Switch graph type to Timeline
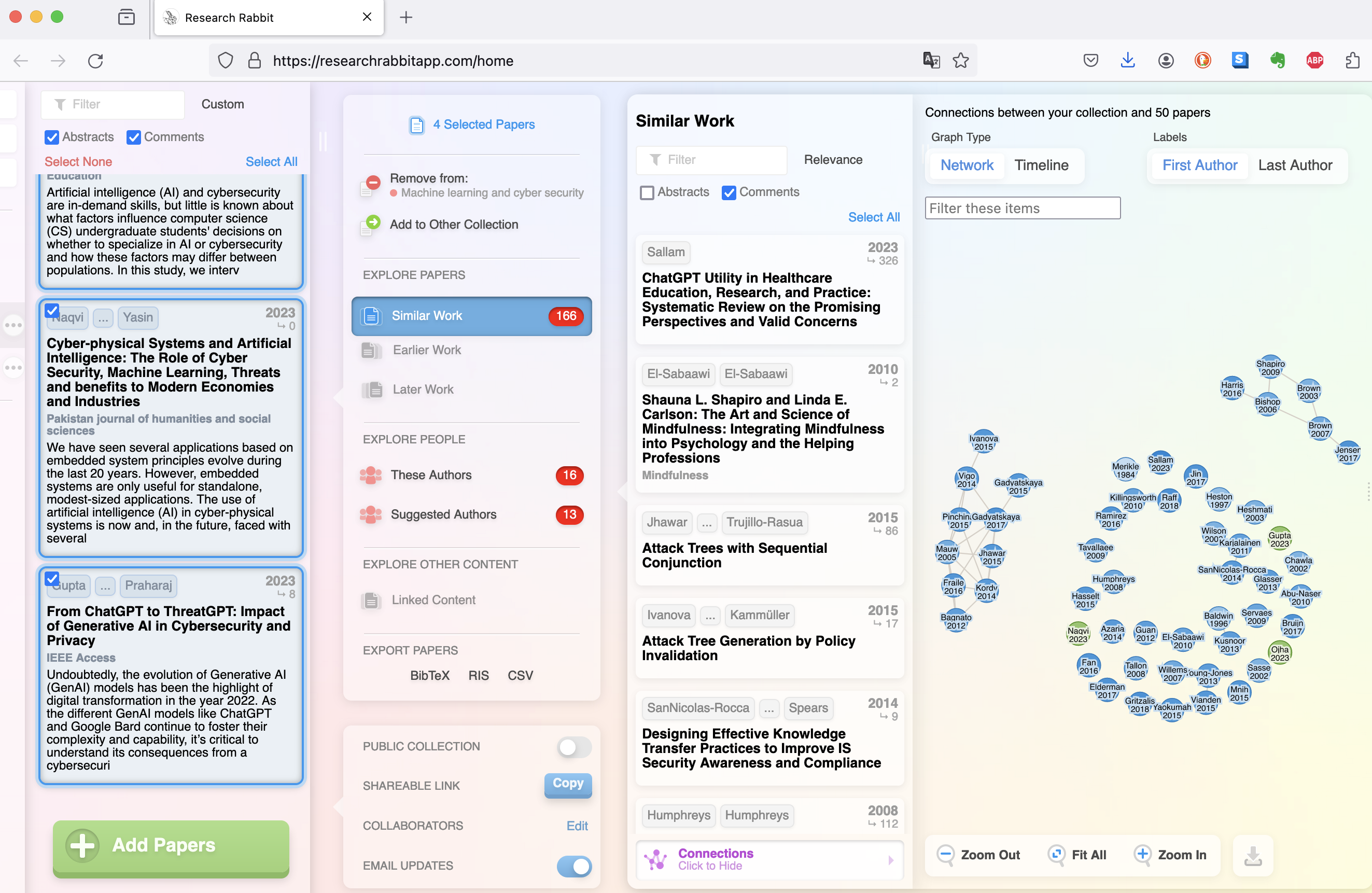The width and height of the screenshot is (1372, 893). click(1041, 165)
